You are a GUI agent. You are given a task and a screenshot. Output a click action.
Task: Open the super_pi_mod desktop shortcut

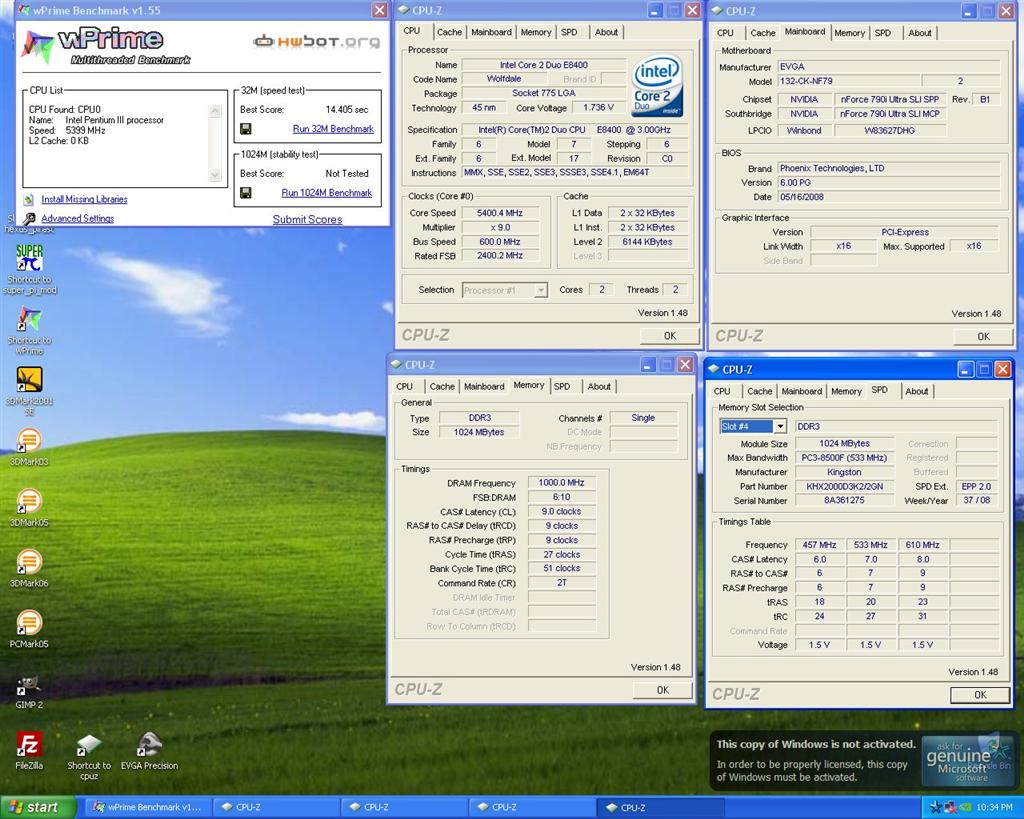(29, 259)
